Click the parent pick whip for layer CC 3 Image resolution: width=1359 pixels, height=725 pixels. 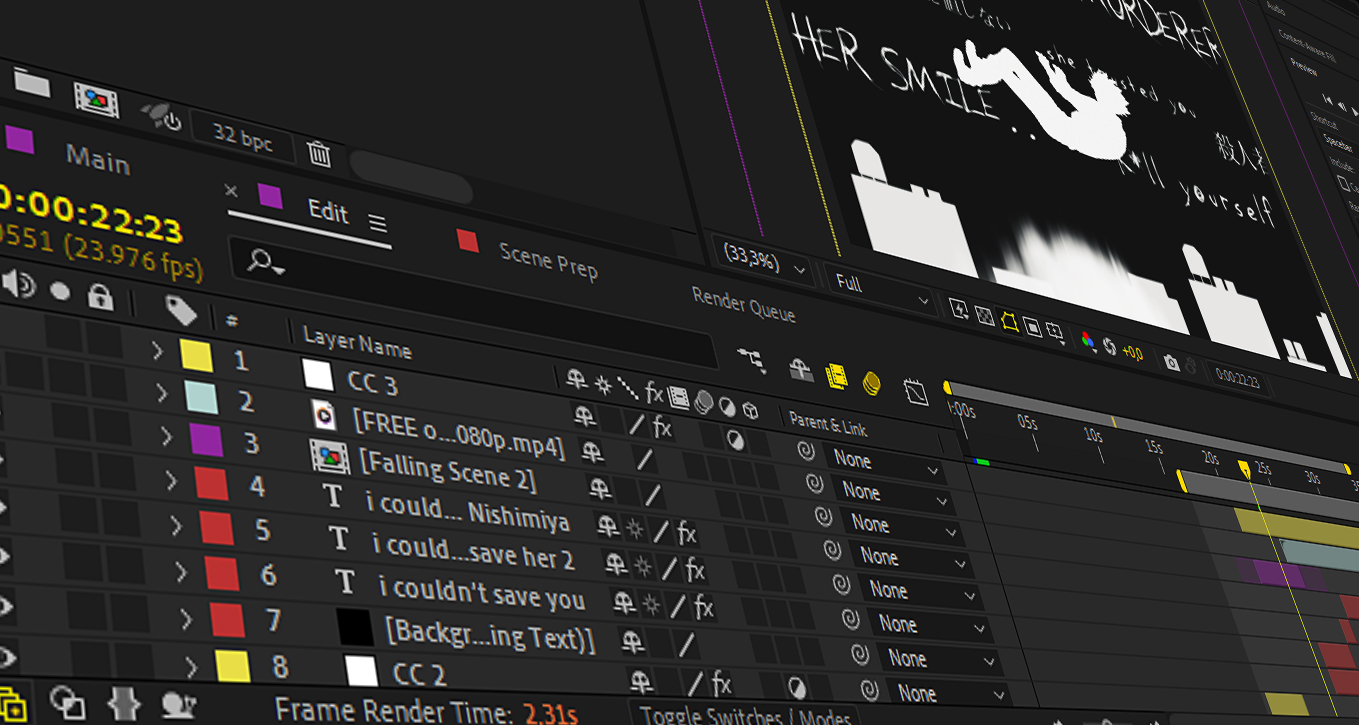(x=805, y=451)
